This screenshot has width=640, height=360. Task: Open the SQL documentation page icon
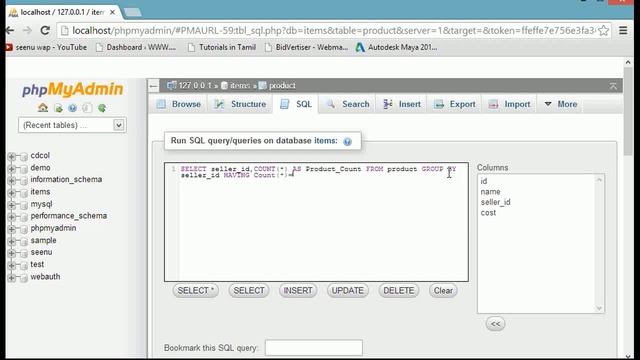[87, 108]
